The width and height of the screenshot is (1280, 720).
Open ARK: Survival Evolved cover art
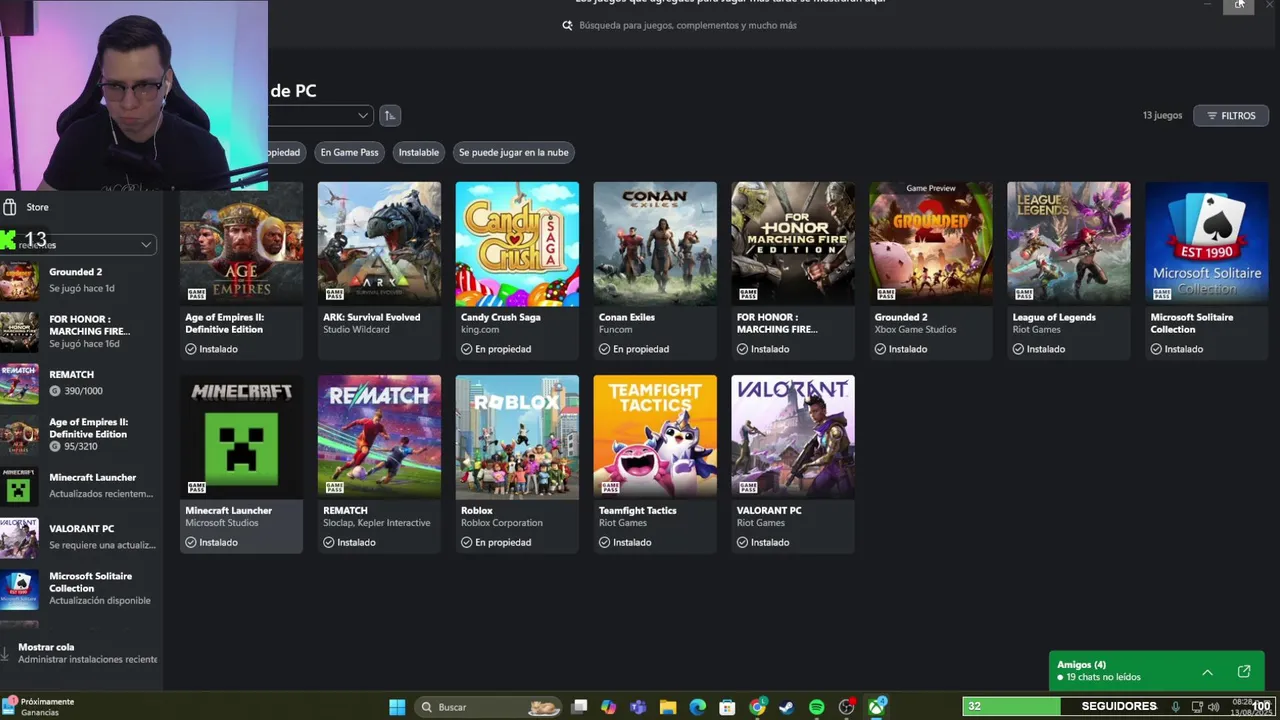point(379,243)
